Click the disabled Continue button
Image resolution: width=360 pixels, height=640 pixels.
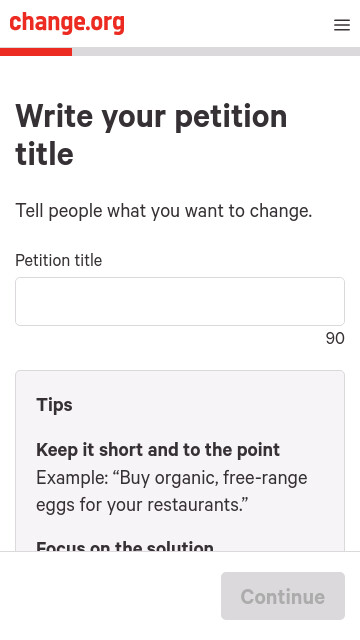click(283, 596)
